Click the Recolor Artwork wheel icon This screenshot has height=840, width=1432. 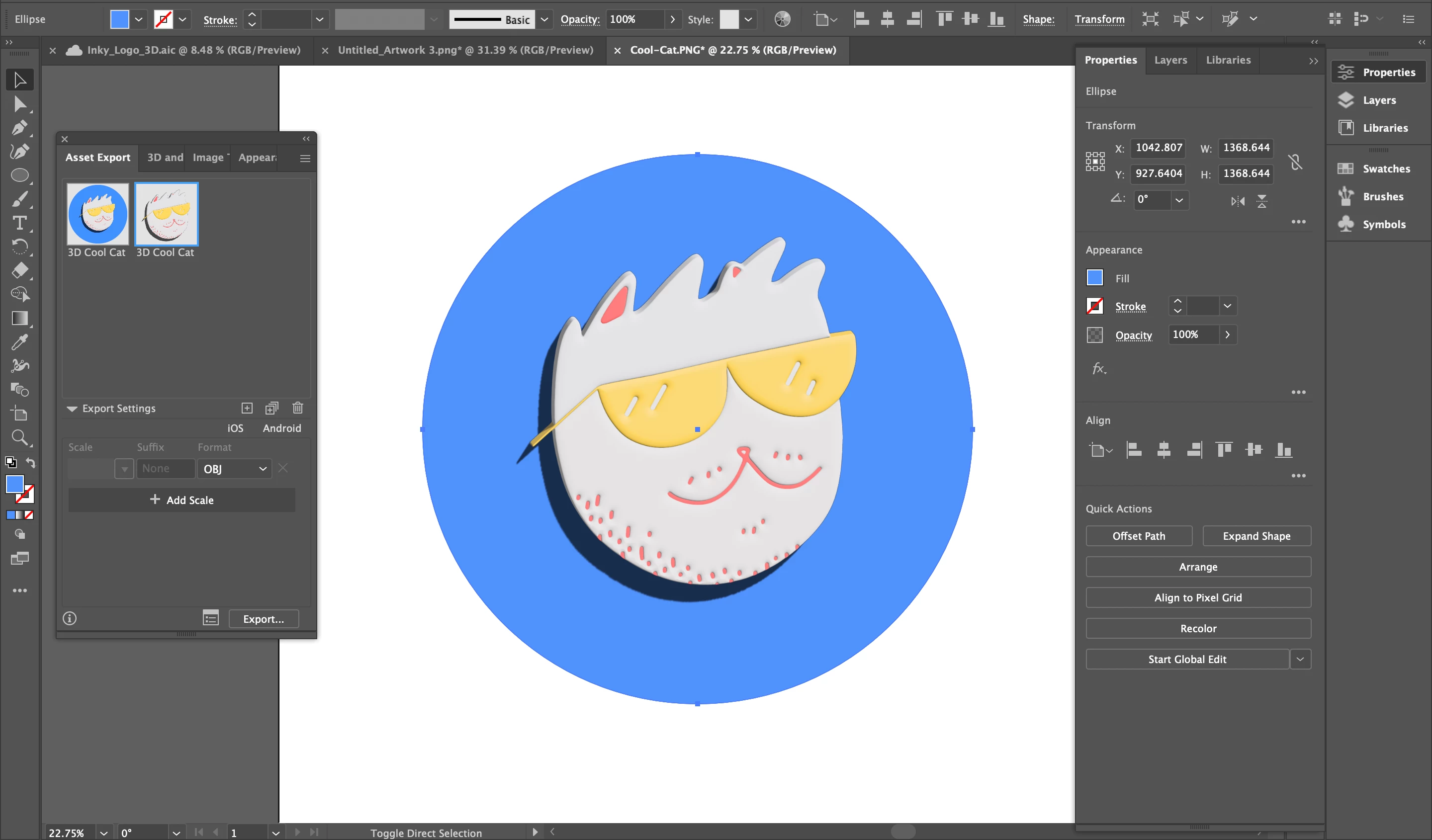pyautogui.click(x=783, y=19)
